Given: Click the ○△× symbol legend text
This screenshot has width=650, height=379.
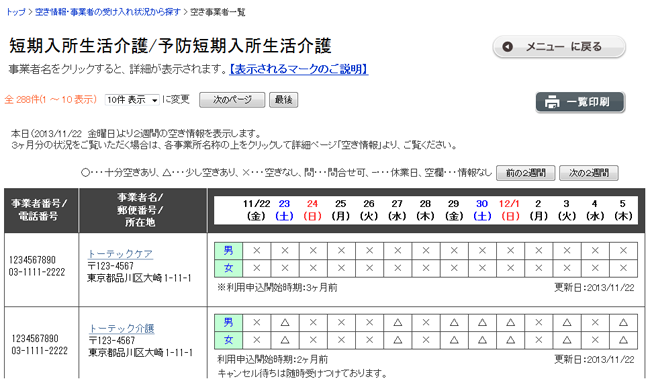Looking at the screenshot, I should coord(286,172).
